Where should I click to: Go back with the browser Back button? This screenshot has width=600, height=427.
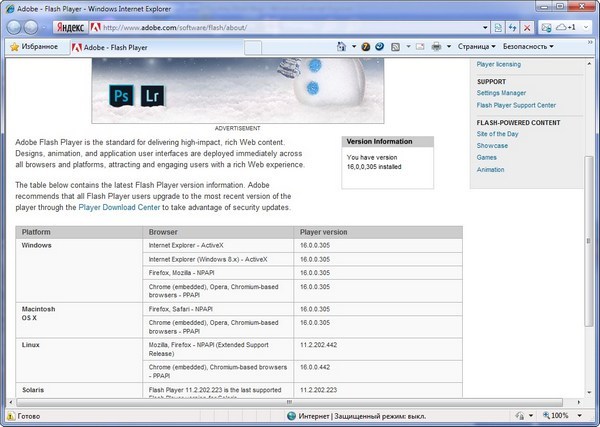point(14,27)
